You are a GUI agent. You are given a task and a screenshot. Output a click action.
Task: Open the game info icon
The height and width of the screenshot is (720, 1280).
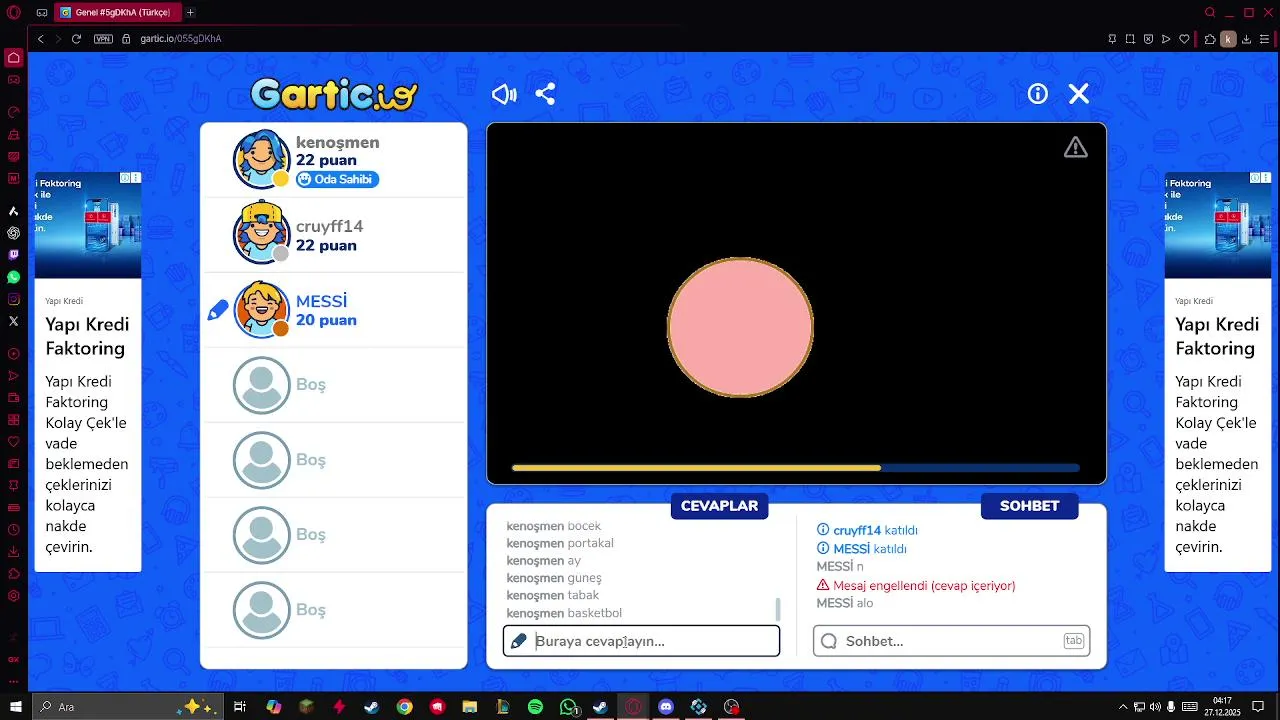1038,94
